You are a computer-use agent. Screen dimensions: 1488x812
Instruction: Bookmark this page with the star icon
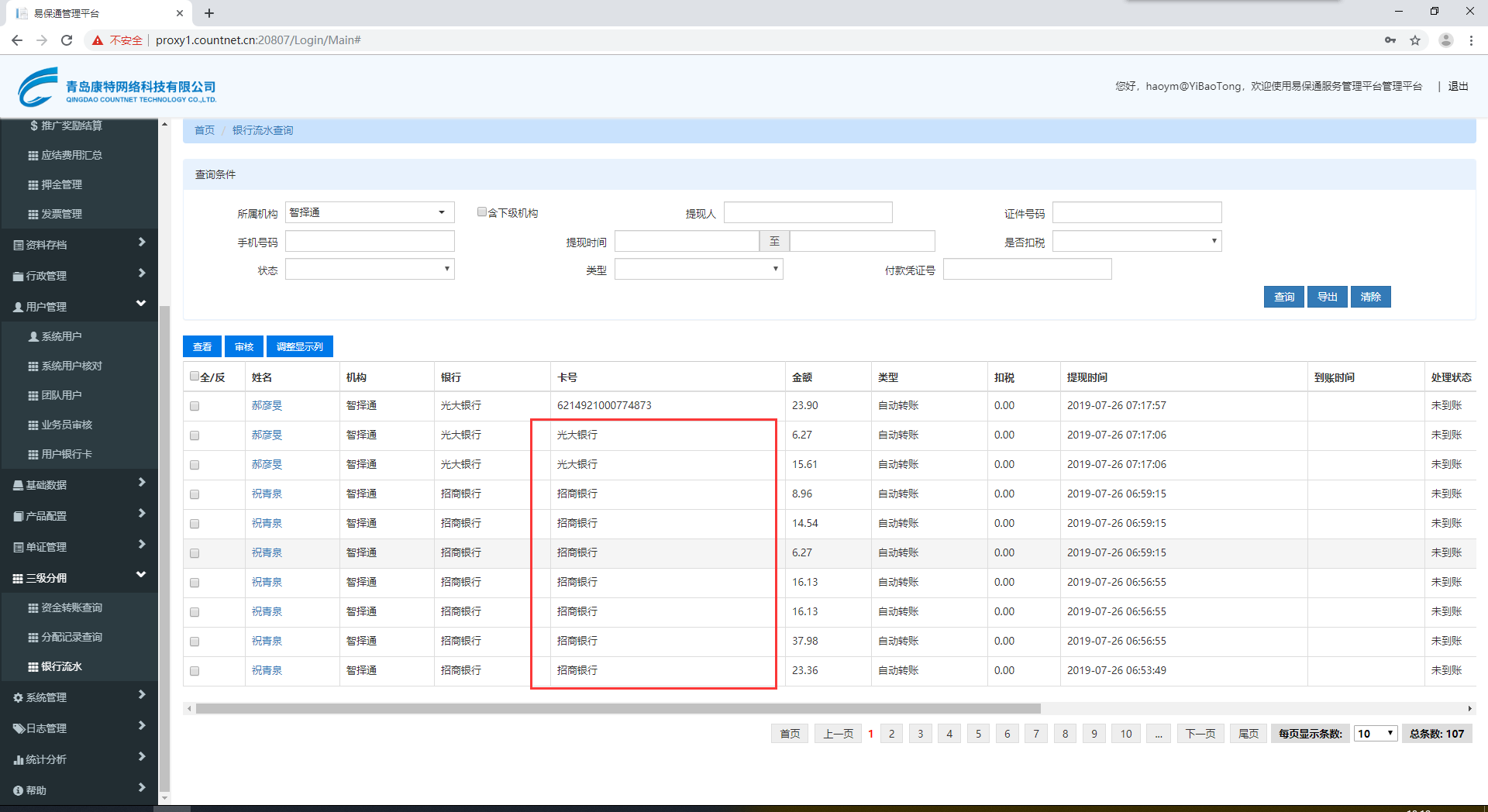[x=1415, y=40]
